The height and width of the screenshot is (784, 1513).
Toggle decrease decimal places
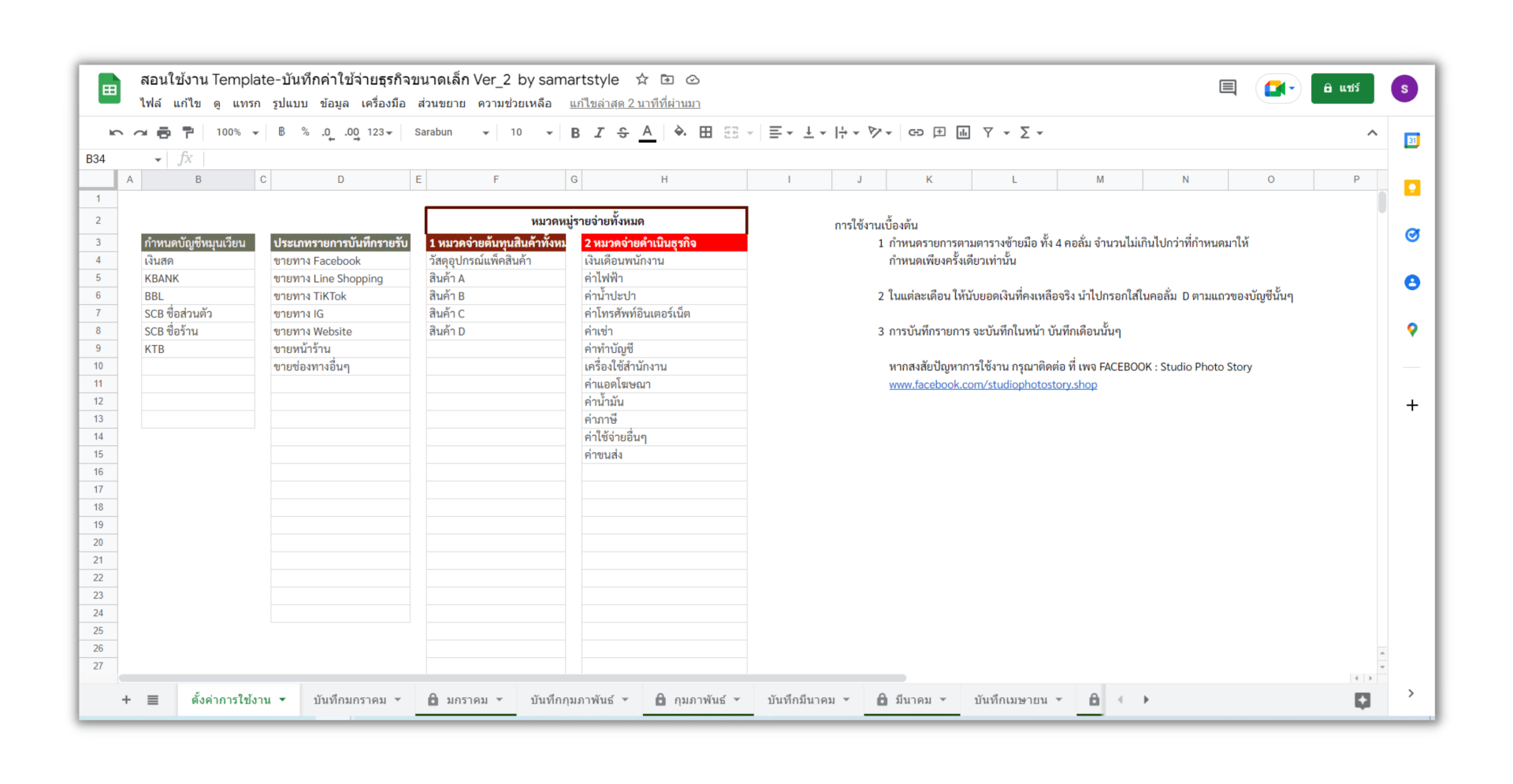326,132
